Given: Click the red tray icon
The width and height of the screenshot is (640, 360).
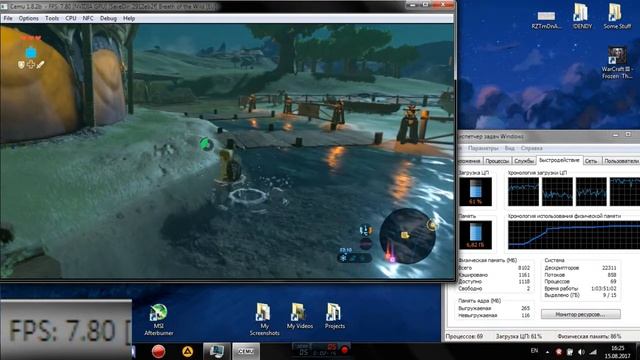Looking at the screenshot, I should click(x=558, y=352).
